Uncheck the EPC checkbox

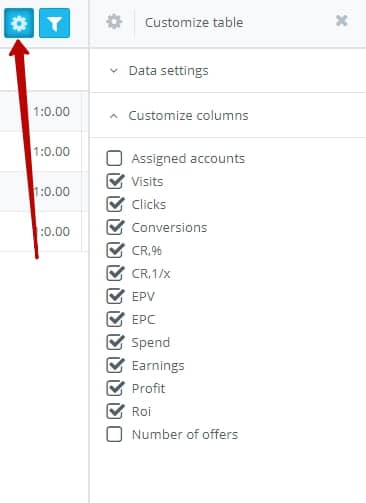(x=115, y=319)
